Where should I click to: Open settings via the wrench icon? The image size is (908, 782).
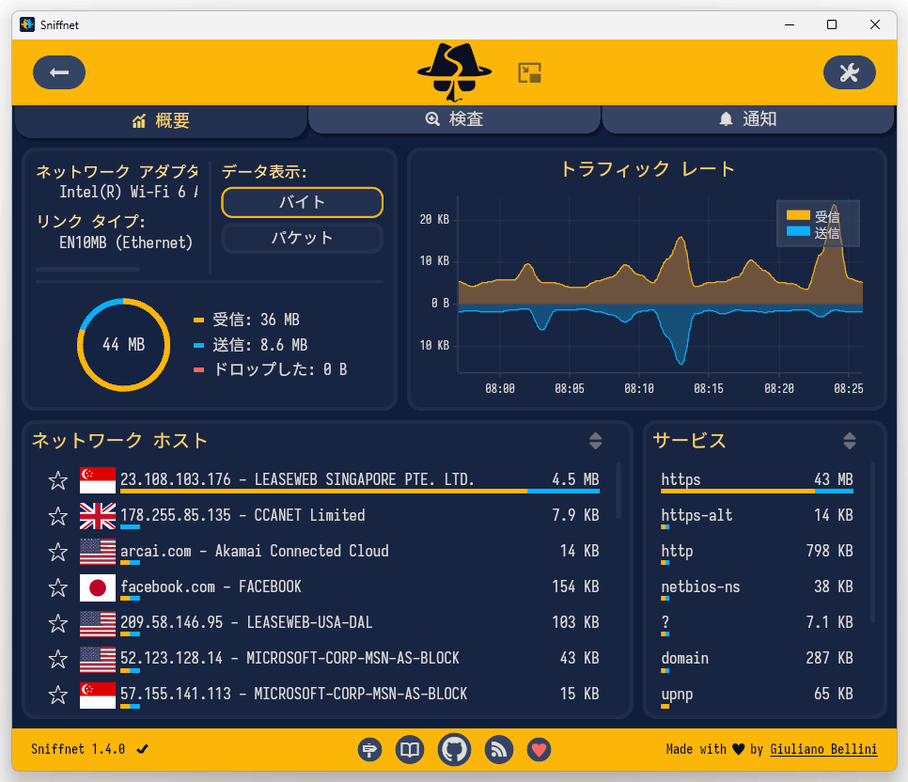point(849,72)
